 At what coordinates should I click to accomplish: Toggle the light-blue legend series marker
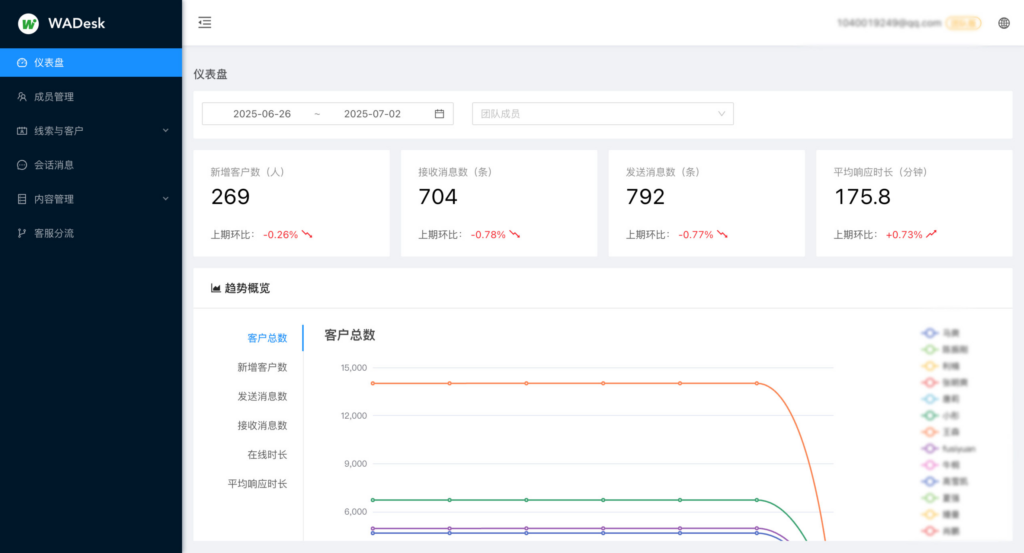tap(929, 399)
